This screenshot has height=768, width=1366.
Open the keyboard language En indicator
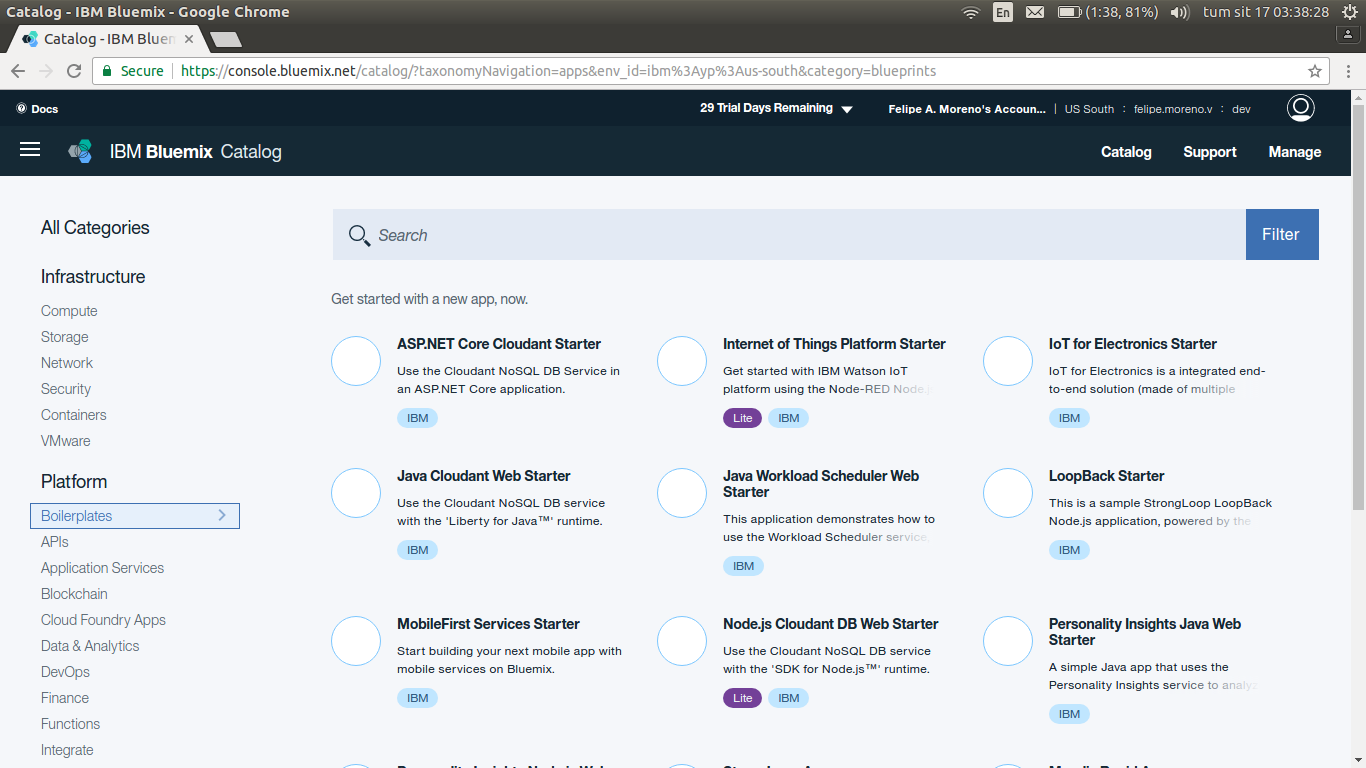(1002, 12)
